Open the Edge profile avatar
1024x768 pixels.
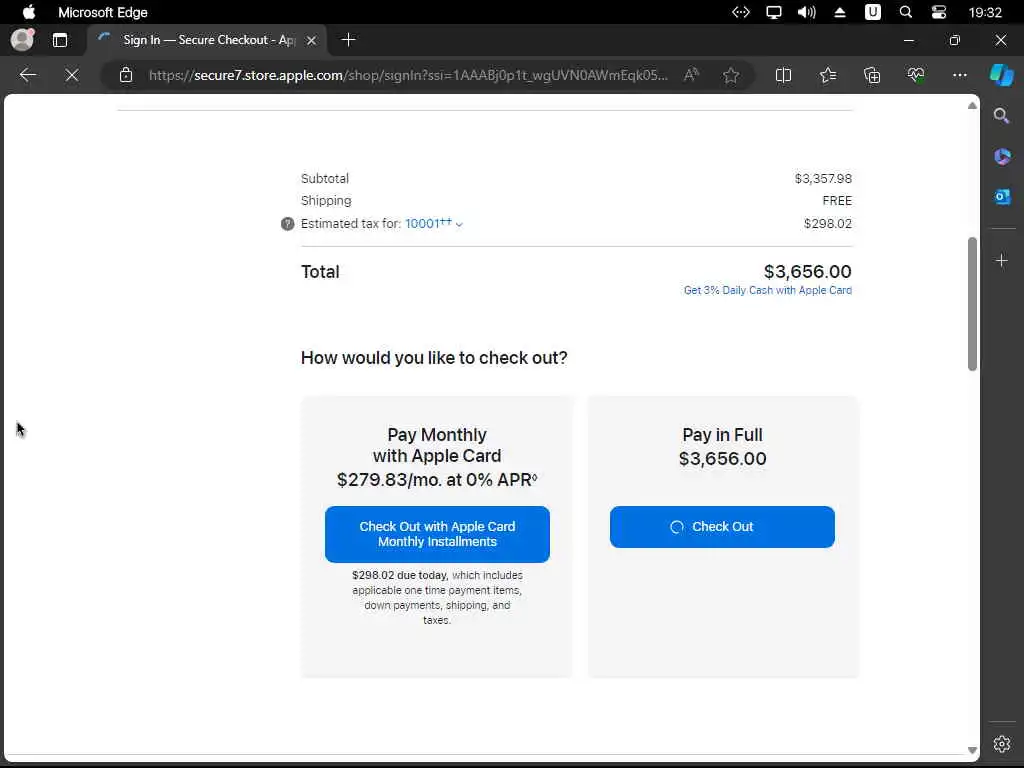(22, 40)
